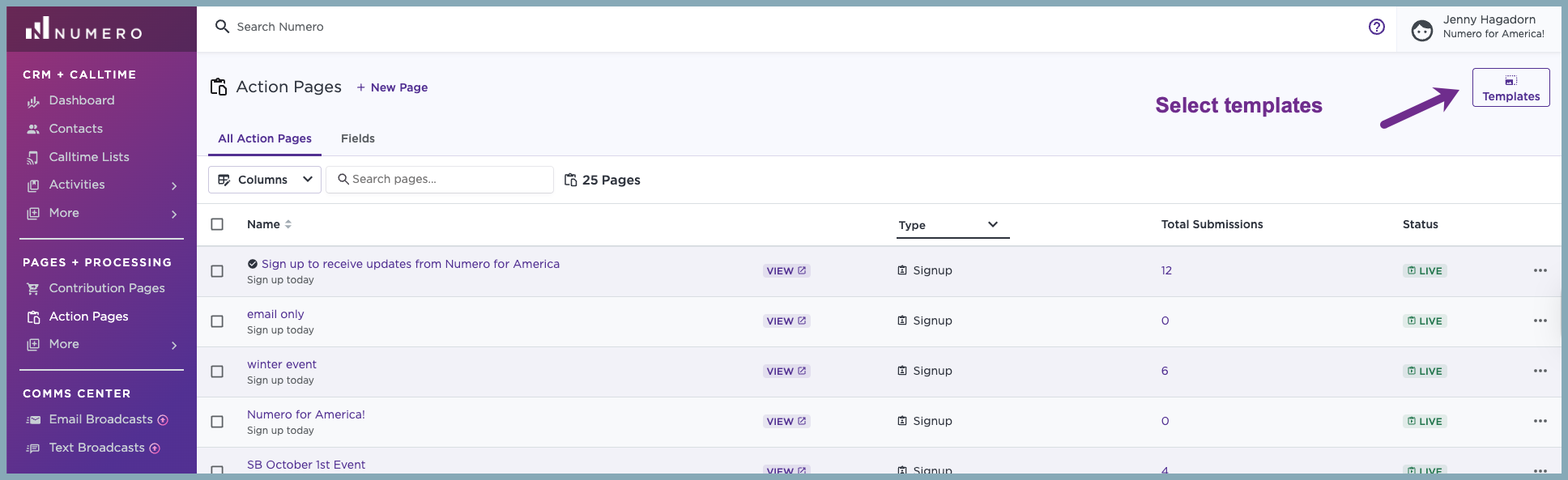Image resolution: width=1568 pixels, height=480 pixels.
Task: Open the help question mark icon
Action: [x=1377, y=27]
